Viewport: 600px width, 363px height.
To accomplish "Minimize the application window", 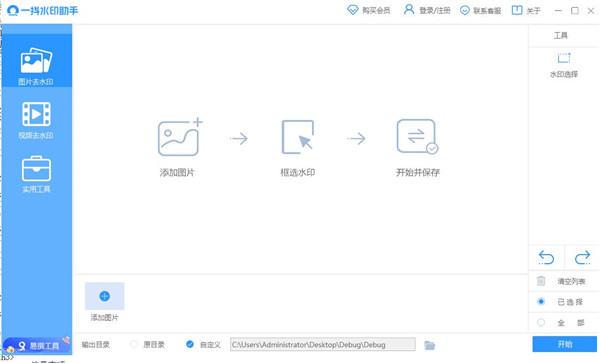I will pos(558,11).
